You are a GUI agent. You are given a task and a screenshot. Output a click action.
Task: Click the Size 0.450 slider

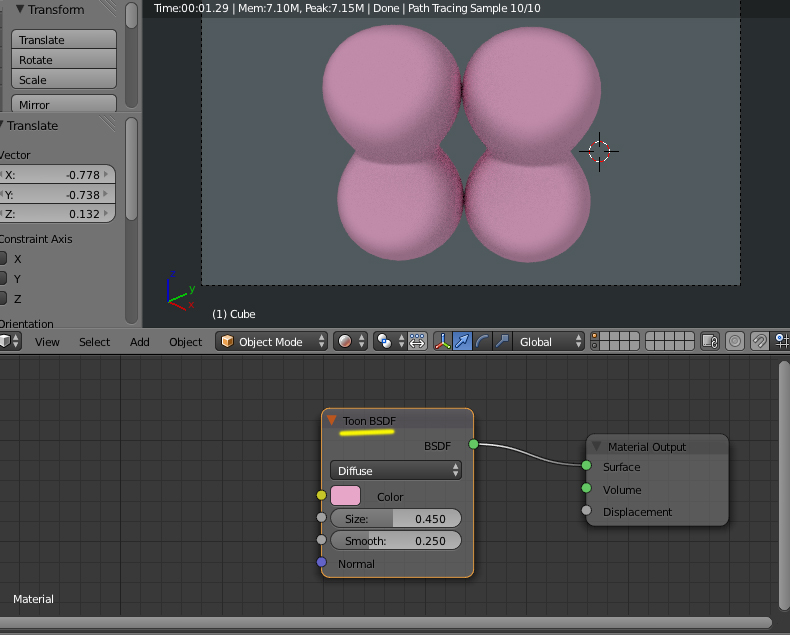[x=396, y=518]
